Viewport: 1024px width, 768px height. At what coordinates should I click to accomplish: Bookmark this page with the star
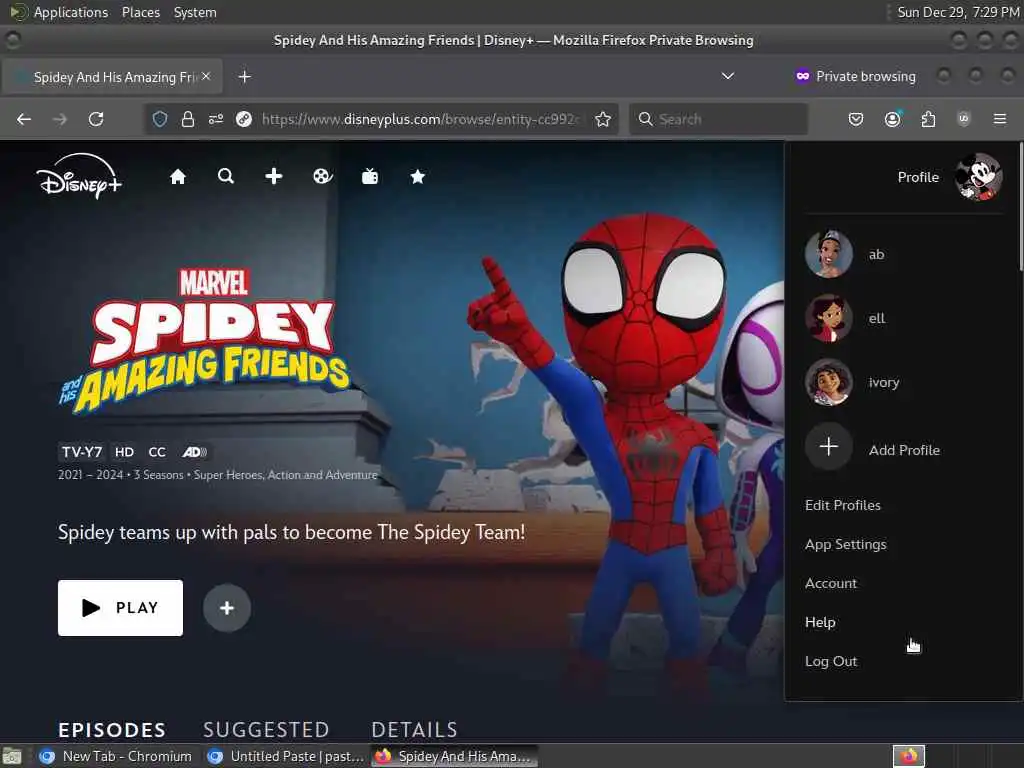pos(603,119)
